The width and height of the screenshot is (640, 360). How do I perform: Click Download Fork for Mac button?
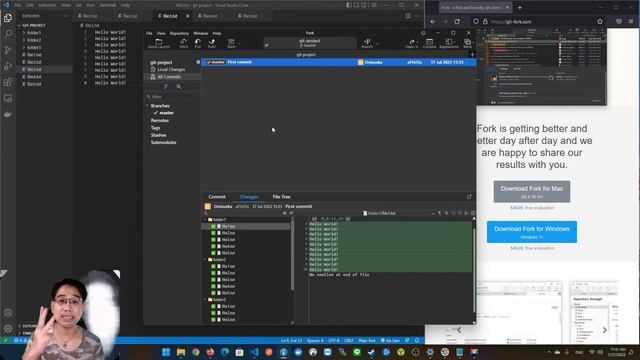[x=531, y=191]
